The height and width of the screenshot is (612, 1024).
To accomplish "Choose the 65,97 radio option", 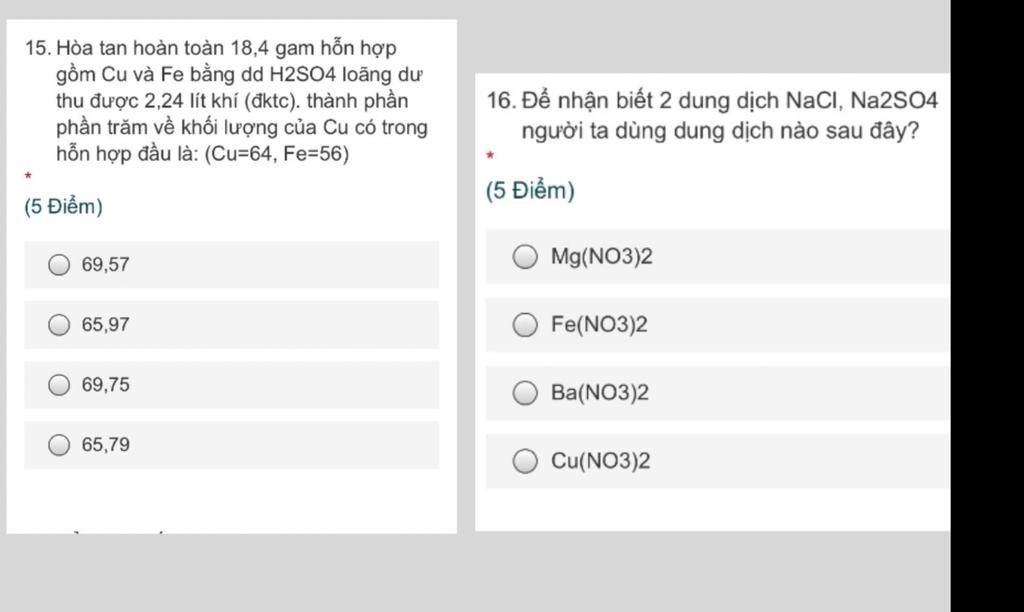I will point(59,325).
